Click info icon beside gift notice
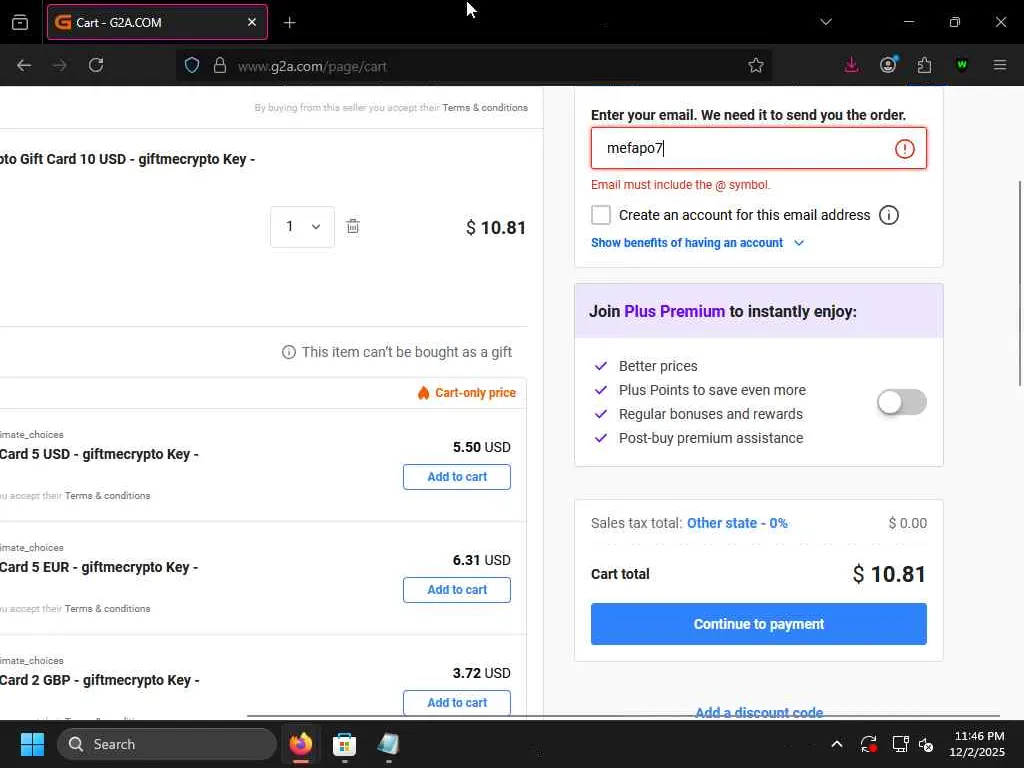The image size is (1024, 768). pyautogui.click(x=289, y=352)
